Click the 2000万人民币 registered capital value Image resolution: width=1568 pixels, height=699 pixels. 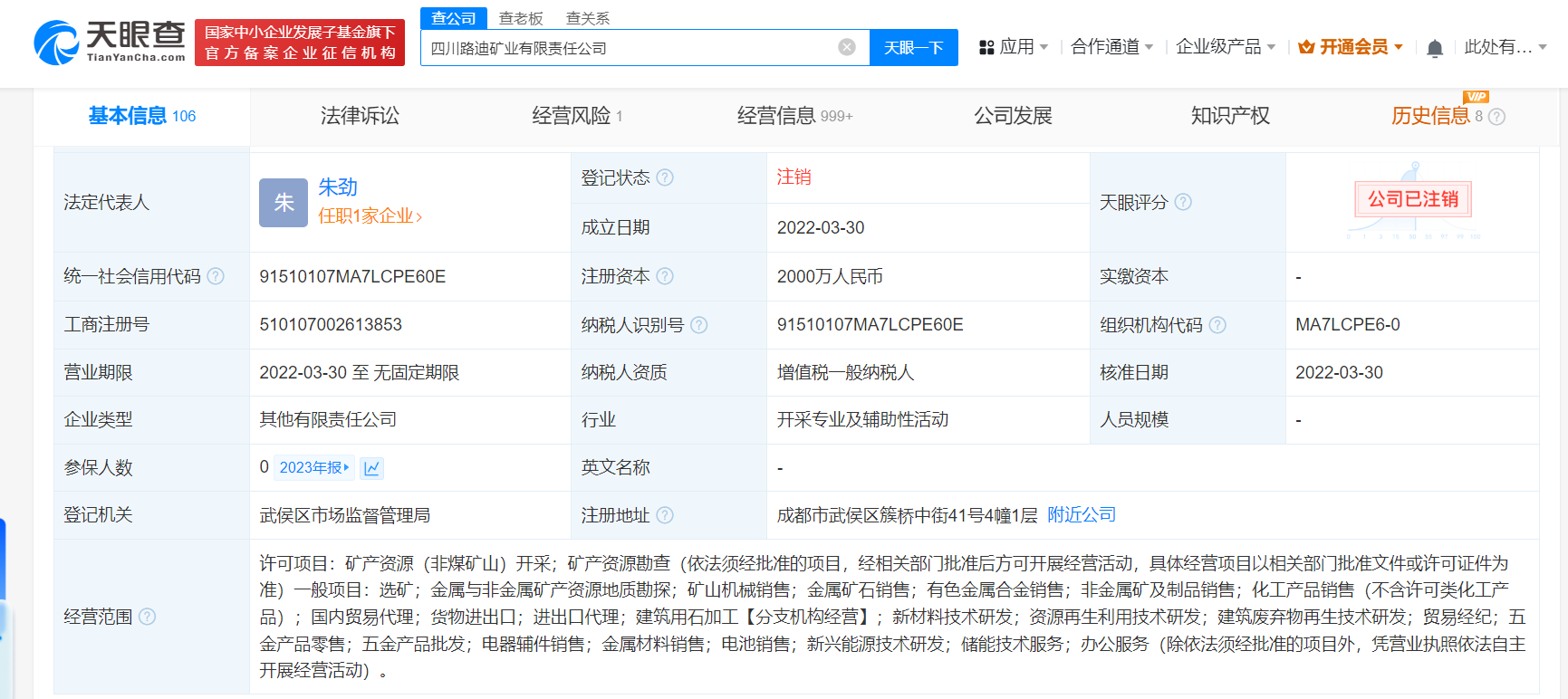[830, 276]
